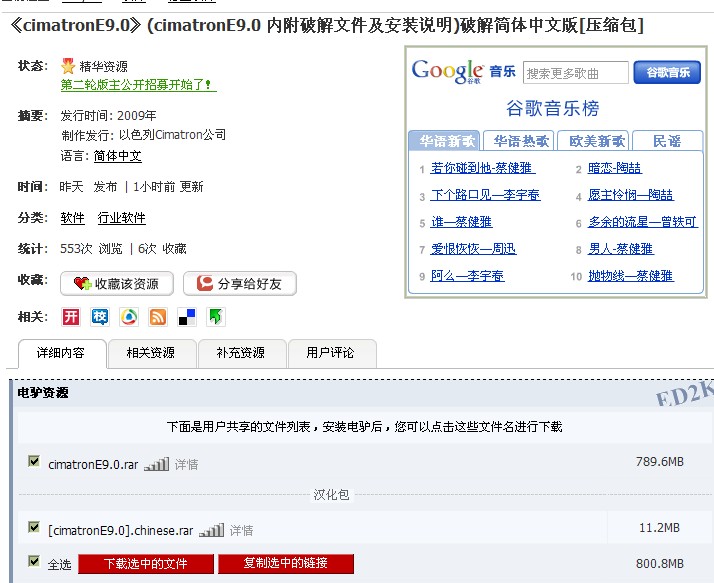Play song 下个路口见—李宇春
The height and width of the screenshot is (583, 714).
point(485,195)
